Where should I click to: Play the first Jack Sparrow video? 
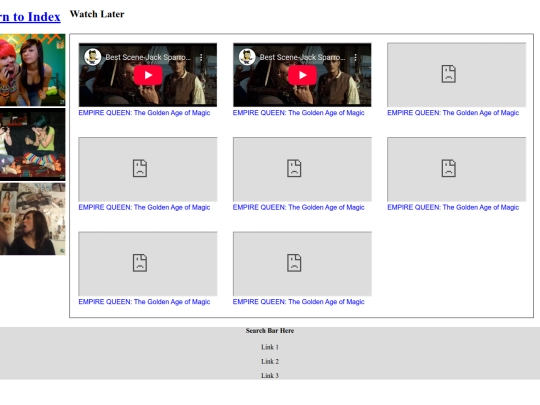[x=148, y=75]
